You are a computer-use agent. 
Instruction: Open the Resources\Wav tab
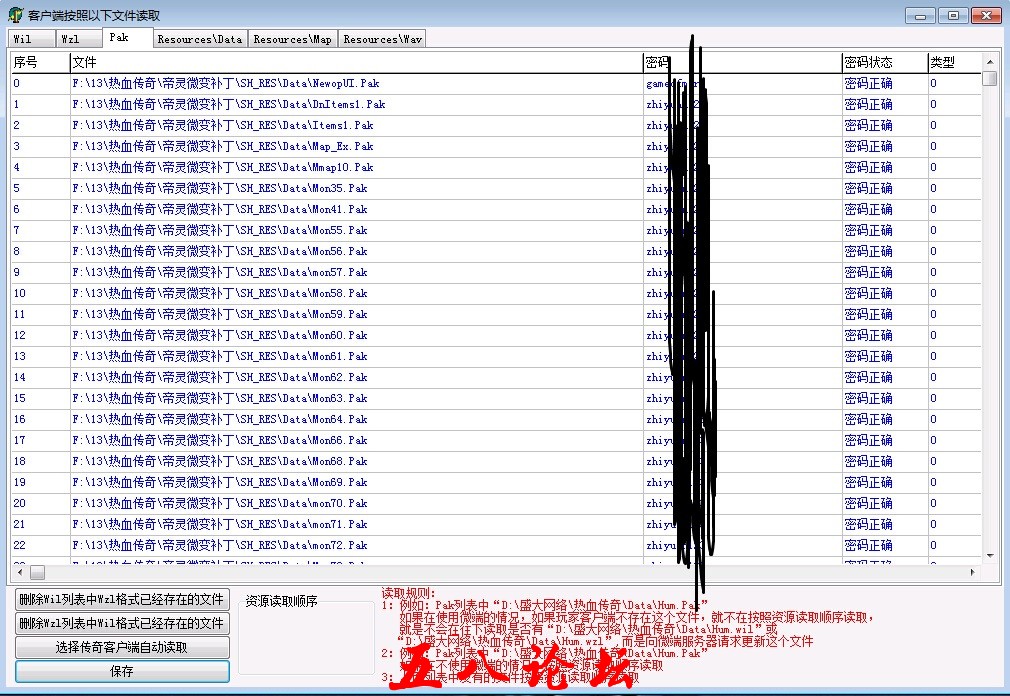point(382,39)
